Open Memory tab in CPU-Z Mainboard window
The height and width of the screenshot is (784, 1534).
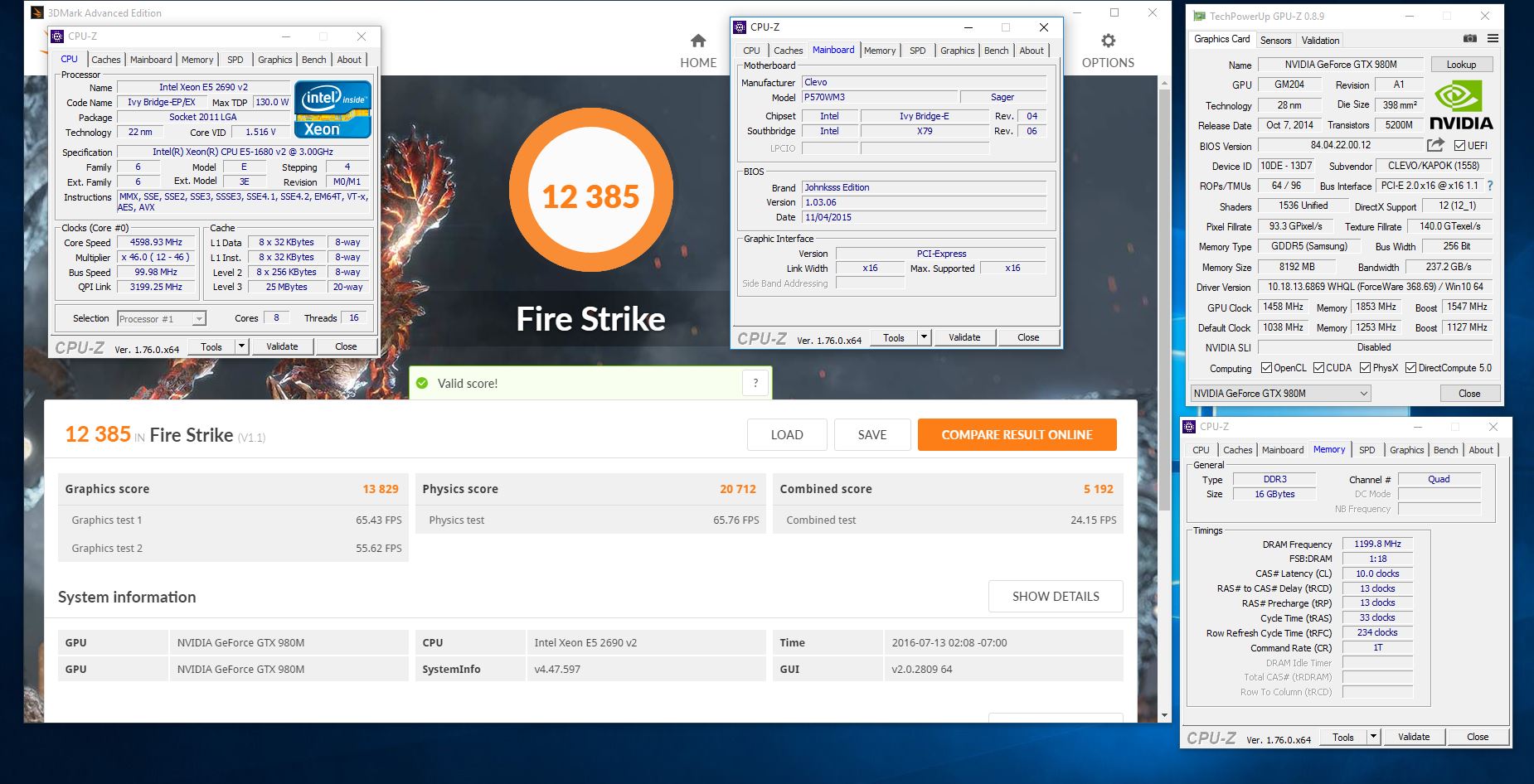(880, 51)
